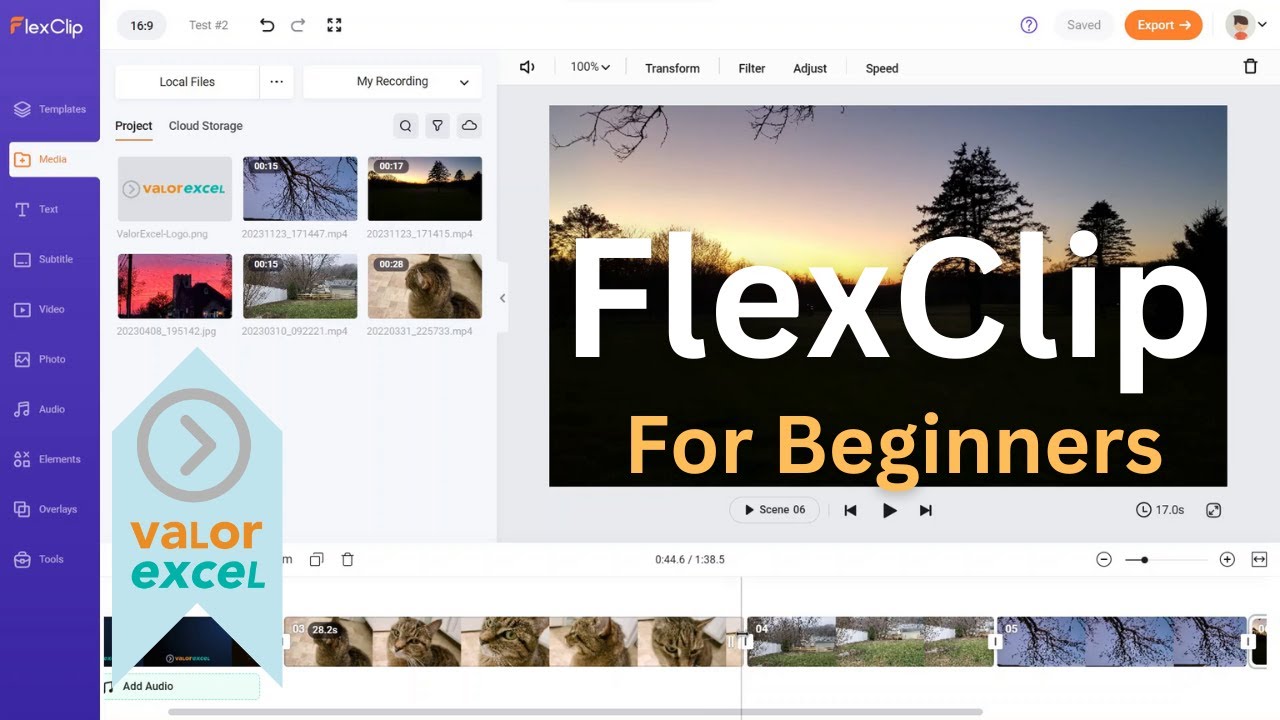Click the scene duration clock 17.0s

[x=1160, y=510]
